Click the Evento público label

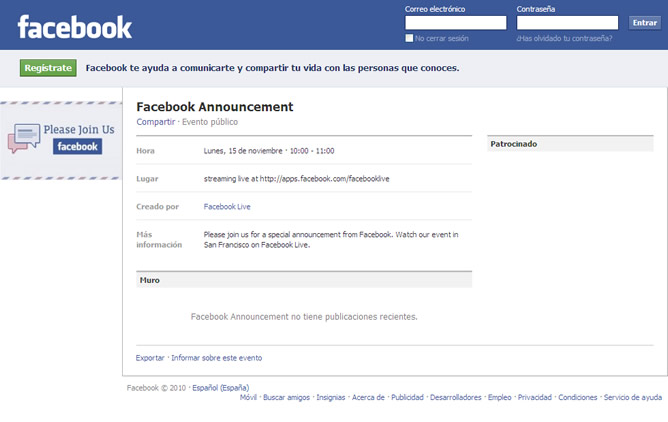210,122
